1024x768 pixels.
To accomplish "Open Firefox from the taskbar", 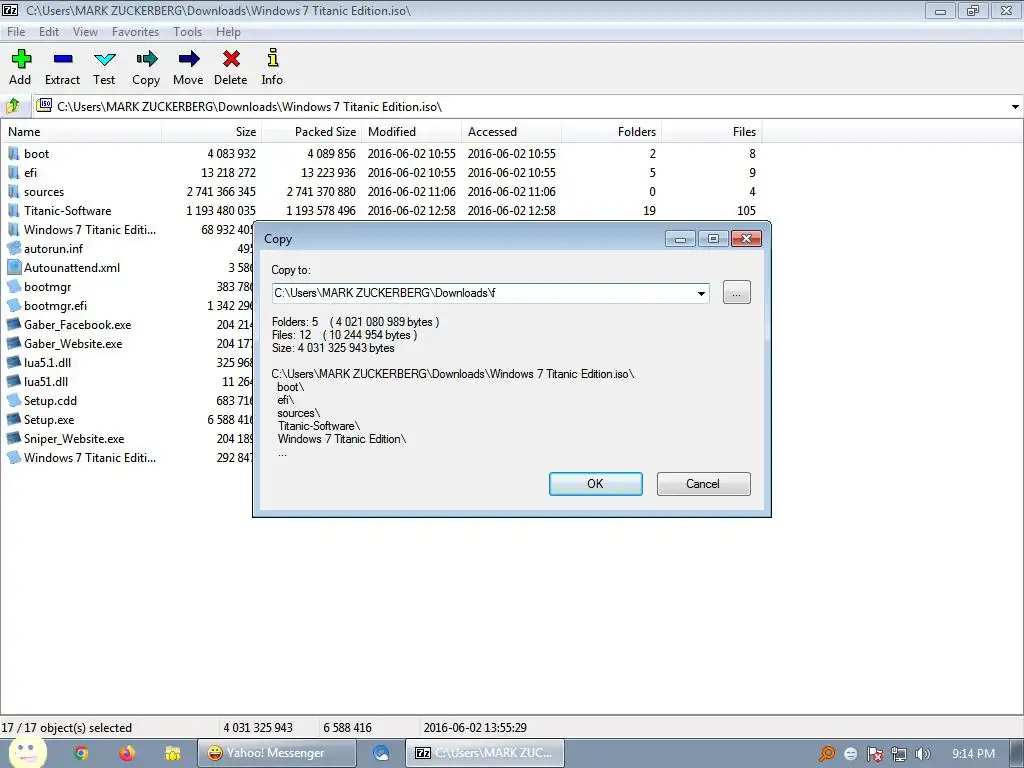I will click(x=127, y=753).
